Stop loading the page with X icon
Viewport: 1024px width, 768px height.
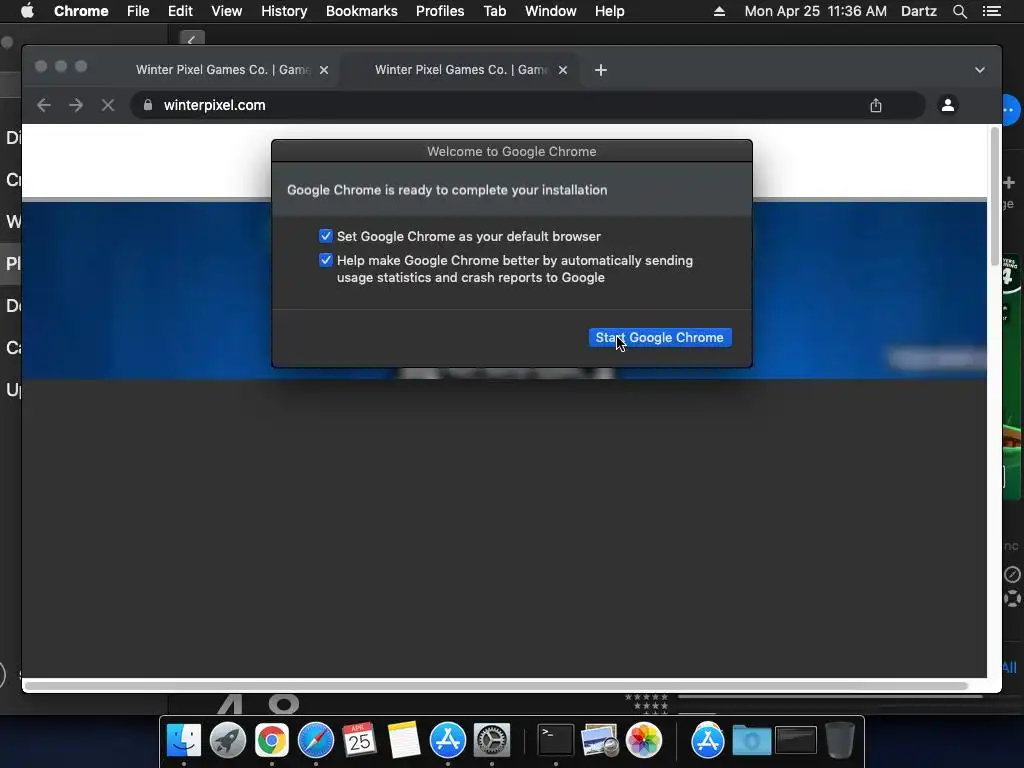pyautogui.click(x=108, y=105)
